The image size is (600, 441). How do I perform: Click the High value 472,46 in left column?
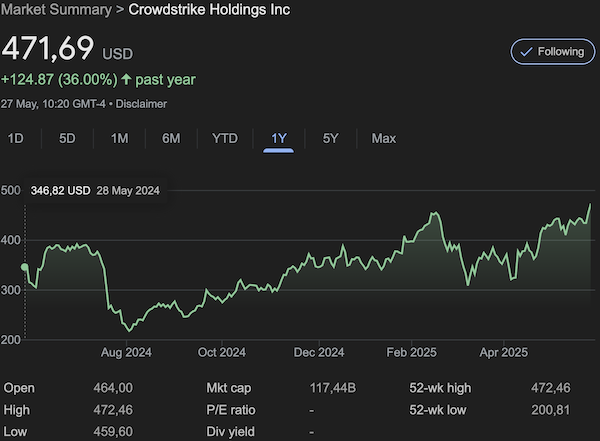[113, 410]
